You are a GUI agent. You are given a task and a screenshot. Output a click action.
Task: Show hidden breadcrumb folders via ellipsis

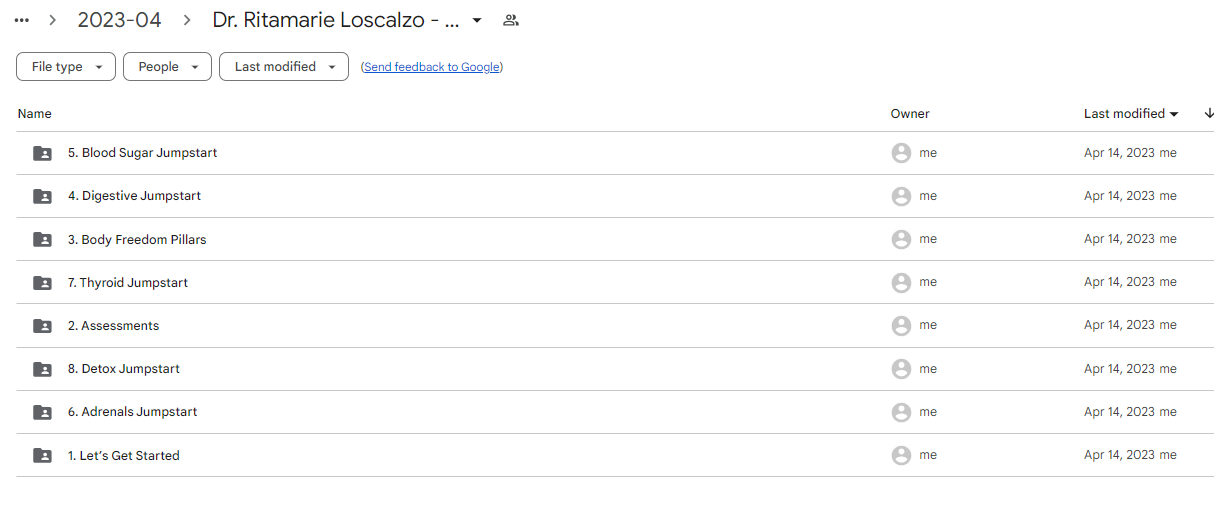22,20
